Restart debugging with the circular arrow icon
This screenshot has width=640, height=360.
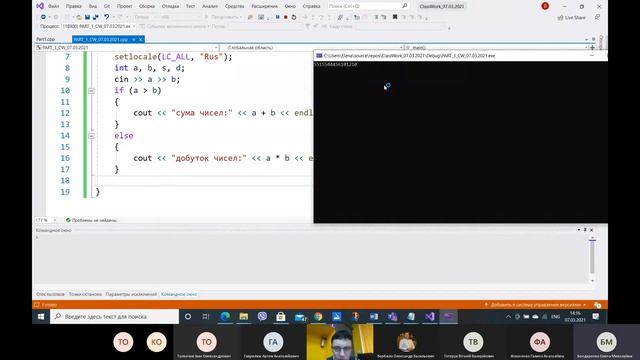coord(294,17)
